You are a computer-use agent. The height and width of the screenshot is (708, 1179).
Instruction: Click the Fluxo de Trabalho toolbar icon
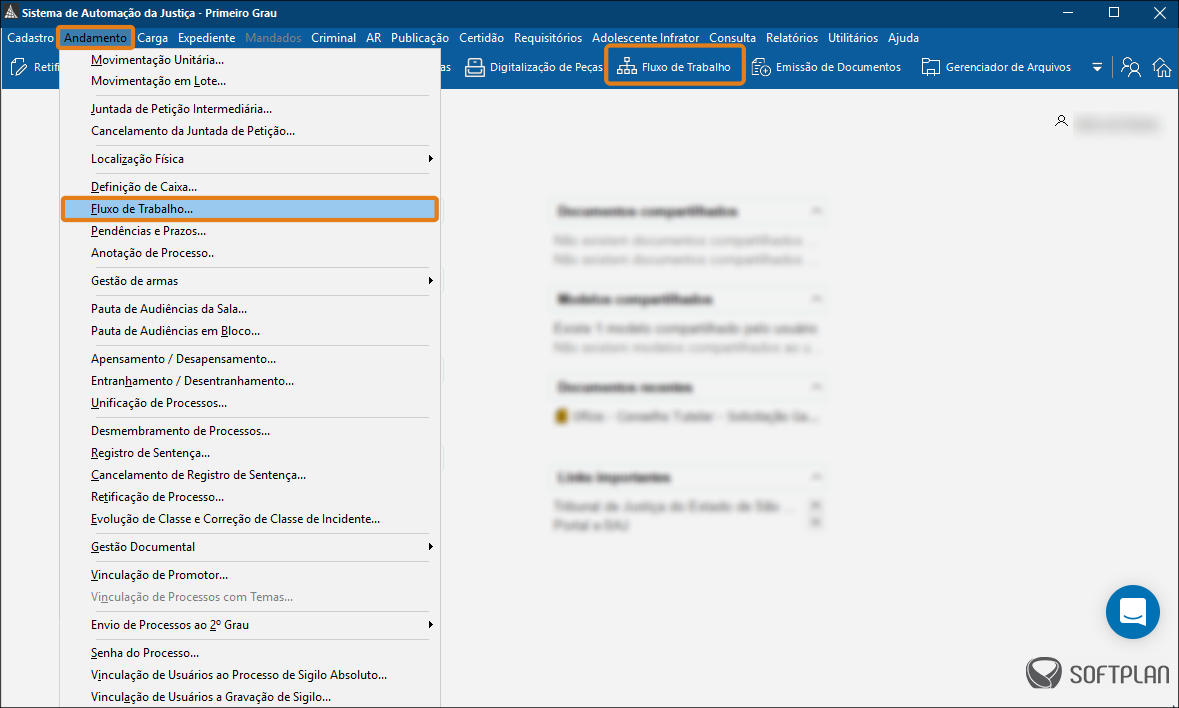626,67
